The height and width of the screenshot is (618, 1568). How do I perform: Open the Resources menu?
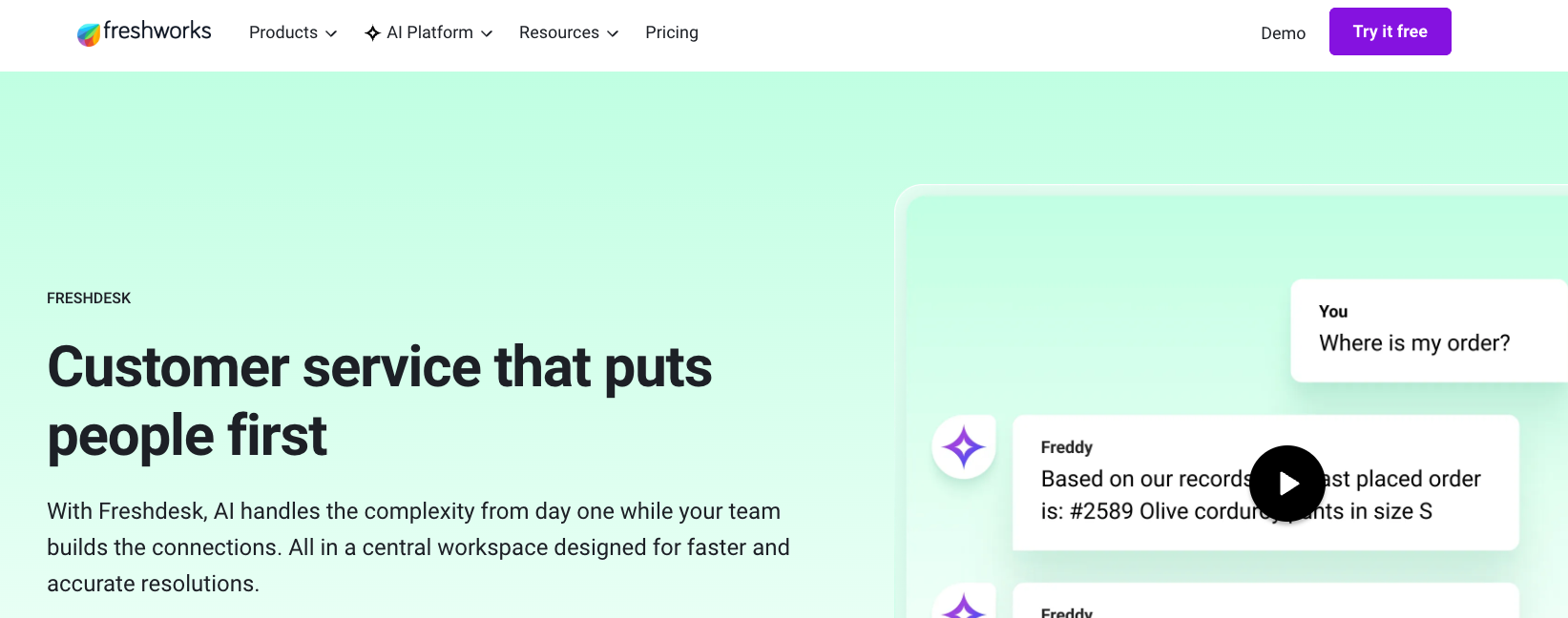click(569, 32)
